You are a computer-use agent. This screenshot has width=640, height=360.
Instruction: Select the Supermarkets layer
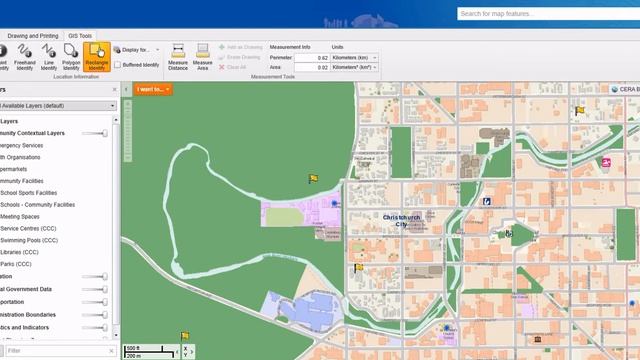[x=13, y=169]
